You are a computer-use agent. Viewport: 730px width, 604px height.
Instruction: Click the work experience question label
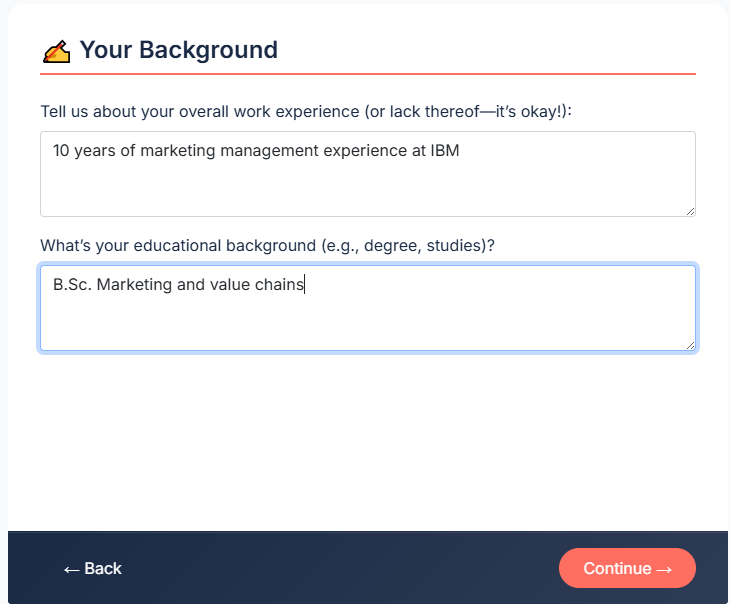305,111
